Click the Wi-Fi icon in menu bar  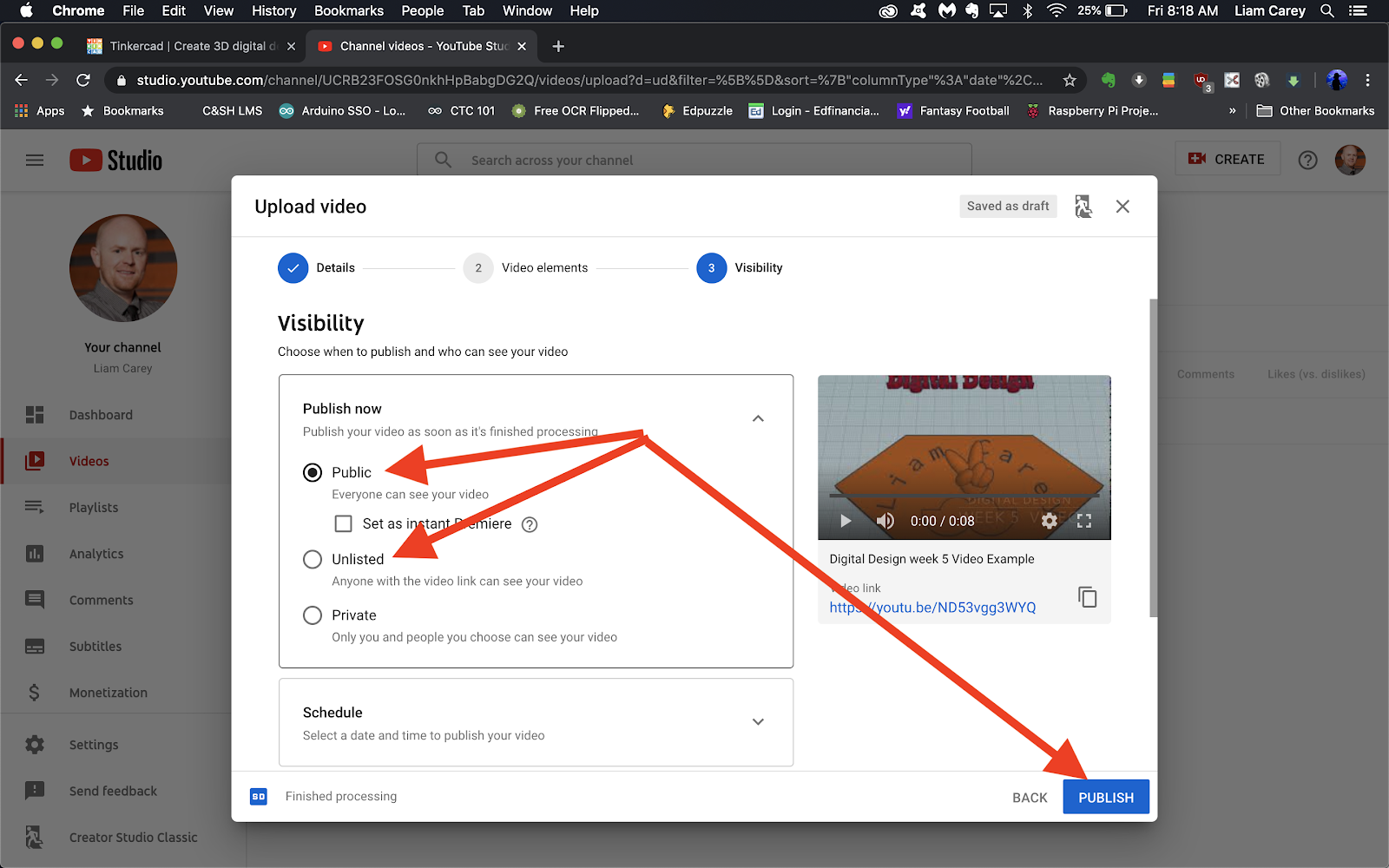coord(1057,10)
